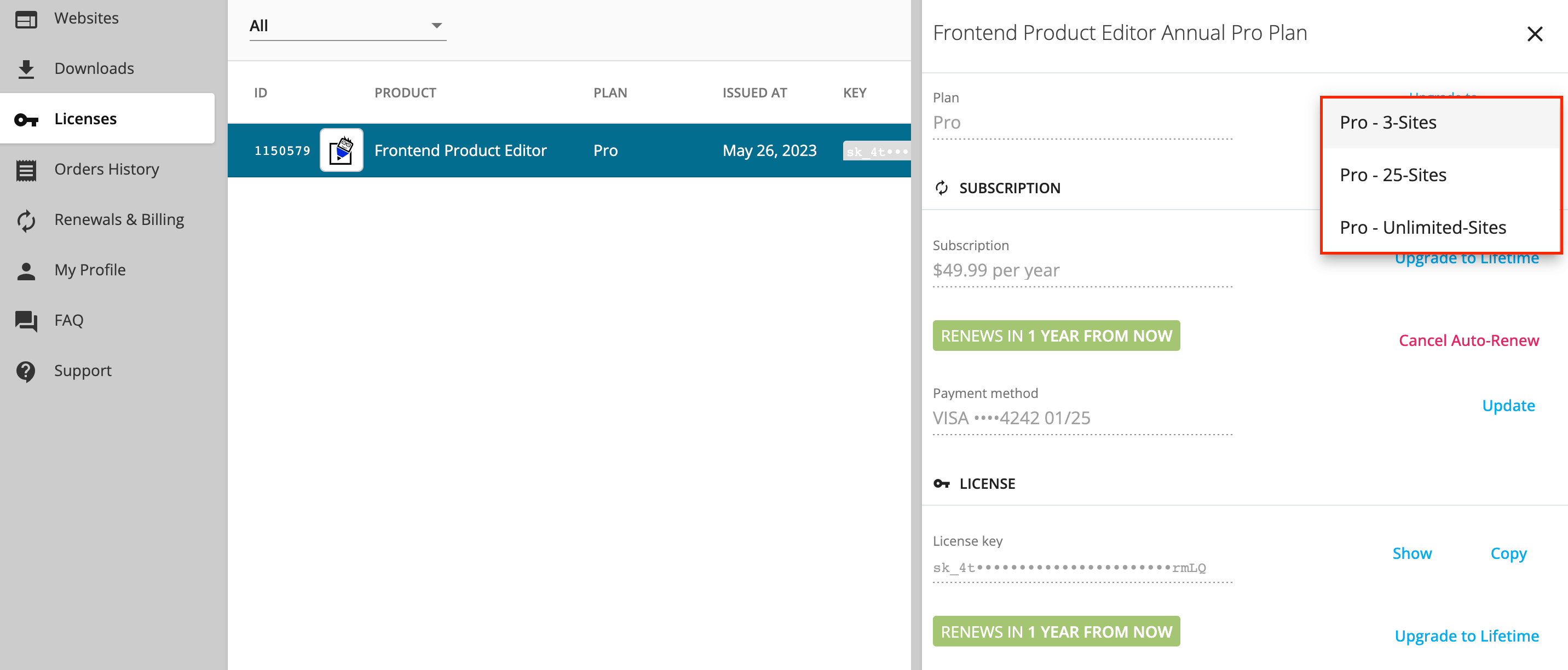This screenshot has height=670, width=1568.
Task: Click the Orders History list icon
Action: click(26, 170)
